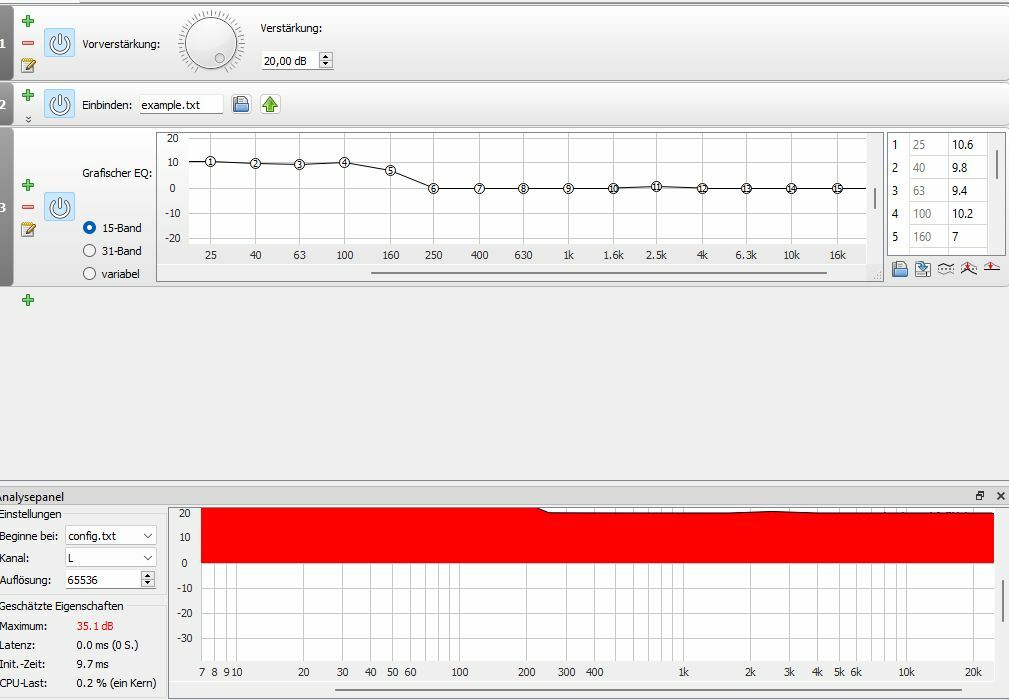Invert the EQ response curve
Screen dimensions: 1009x700
[946, 269]
